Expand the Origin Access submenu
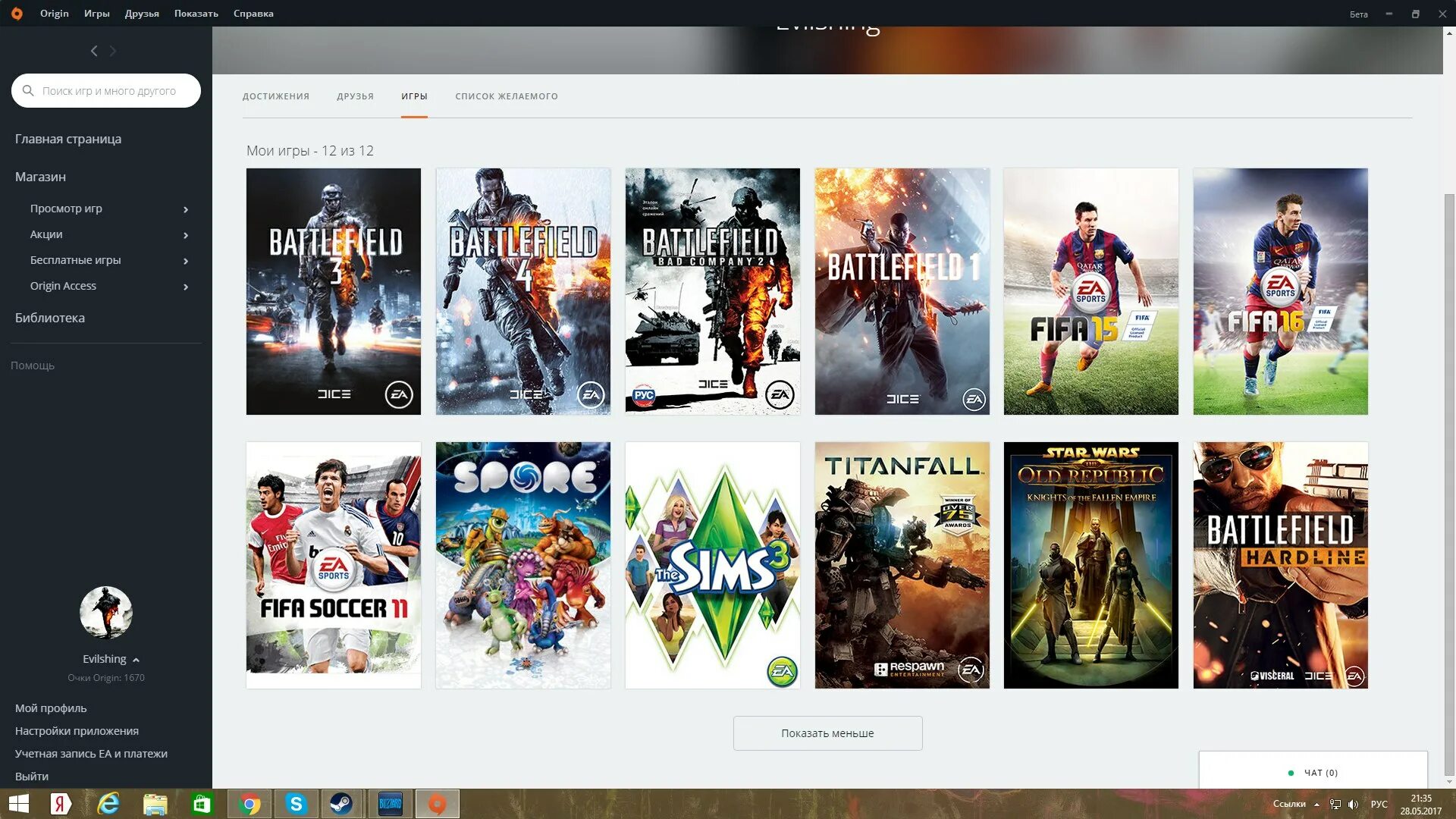The height and width of the screenshot is (819, 1456). (186, 287)
